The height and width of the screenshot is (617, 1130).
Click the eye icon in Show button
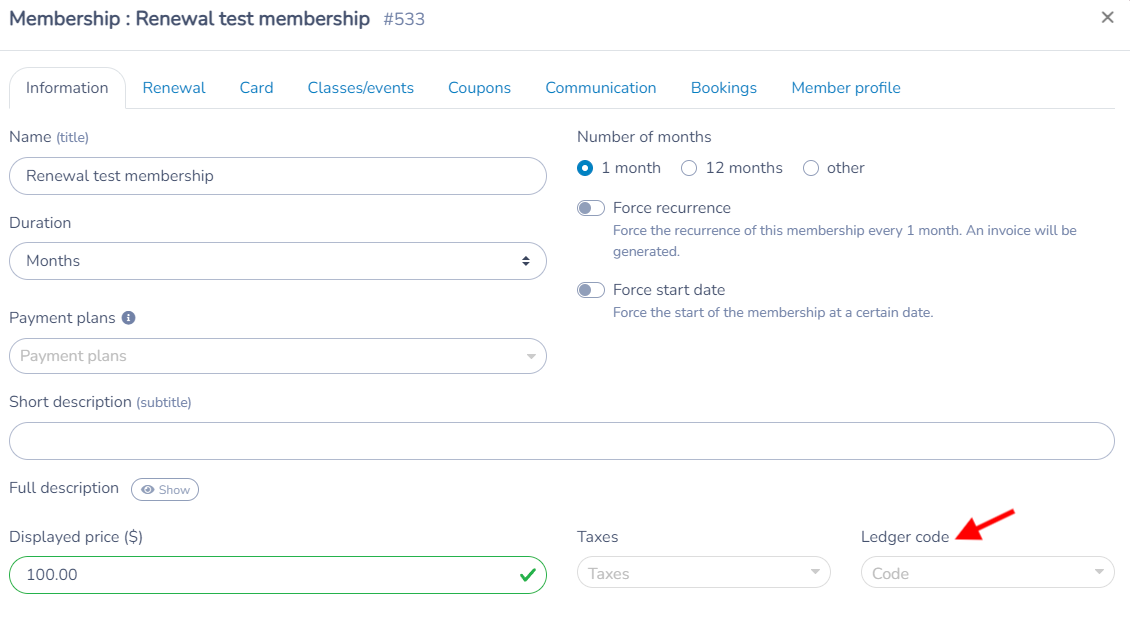click(x=148, y=489)
